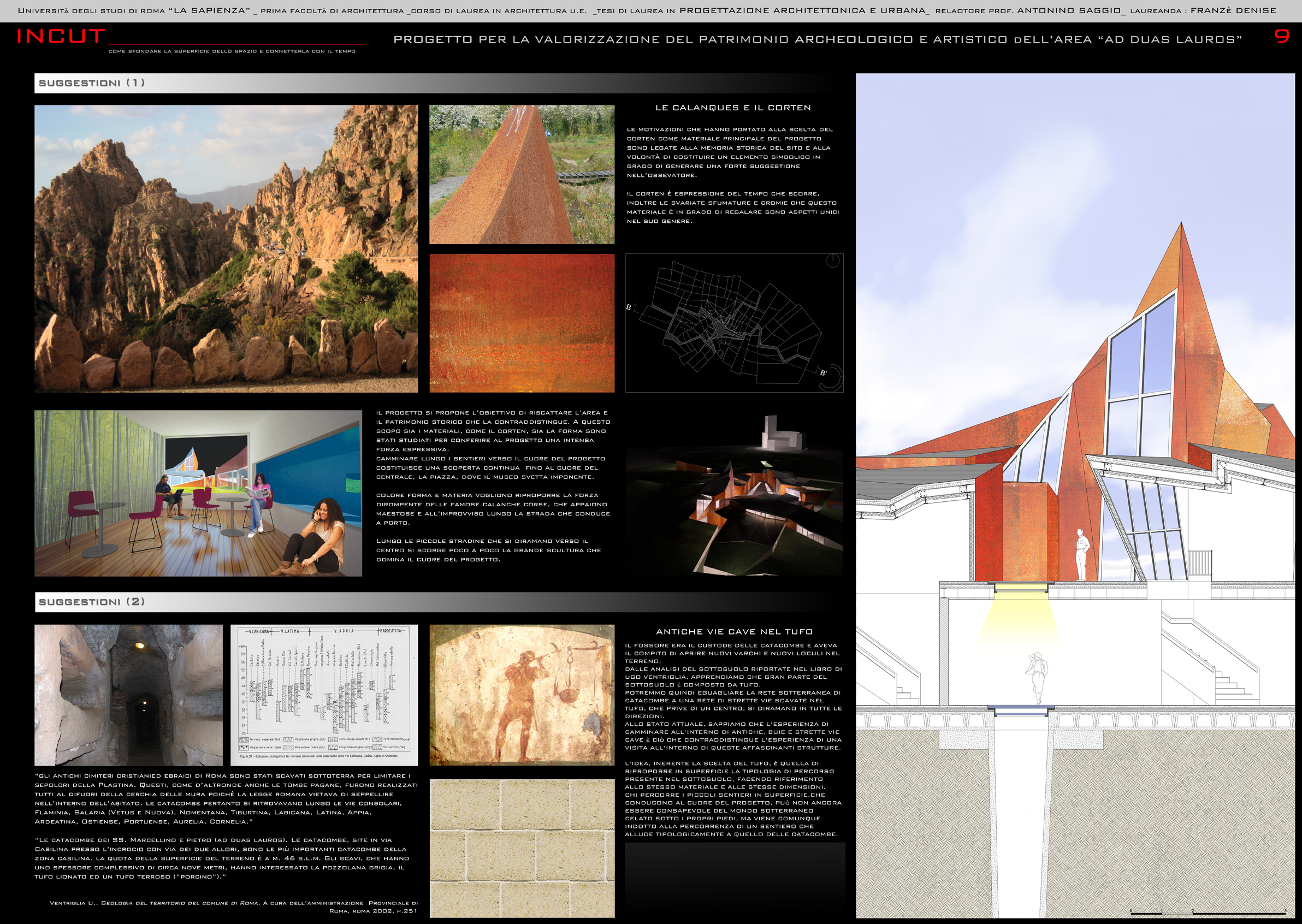Open the corten steel pyramid sculpture photo
Screen dimensions: 1302x924
521,174
